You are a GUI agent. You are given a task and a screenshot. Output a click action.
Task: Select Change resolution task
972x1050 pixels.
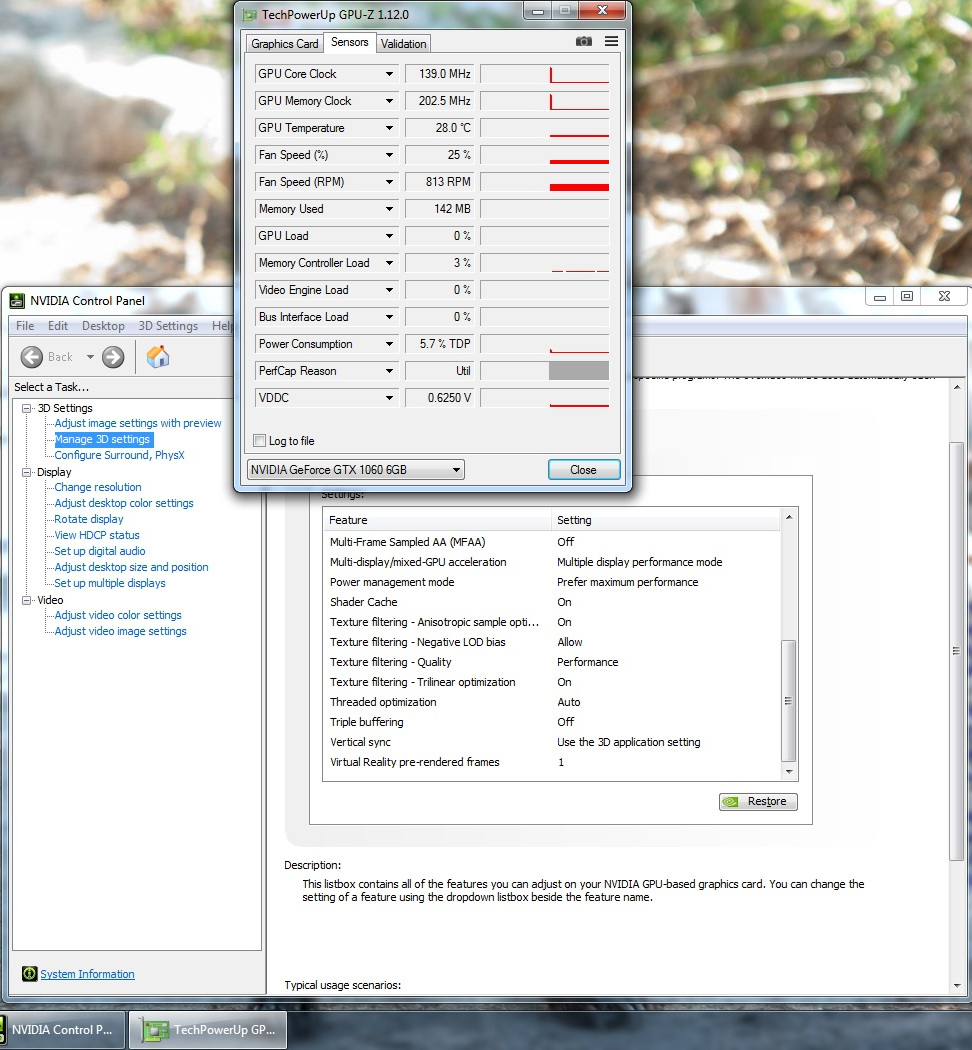tap(98, 488)
